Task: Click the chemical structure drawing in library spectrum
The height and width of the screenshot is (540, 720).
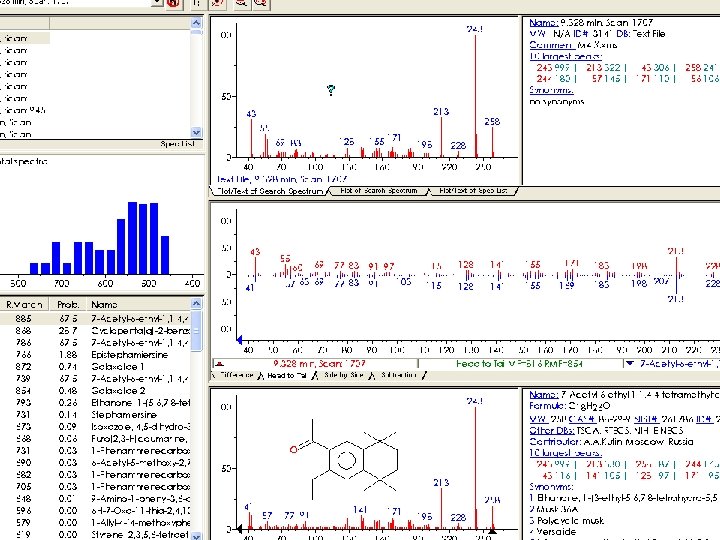Action: (x=343, y=459)
